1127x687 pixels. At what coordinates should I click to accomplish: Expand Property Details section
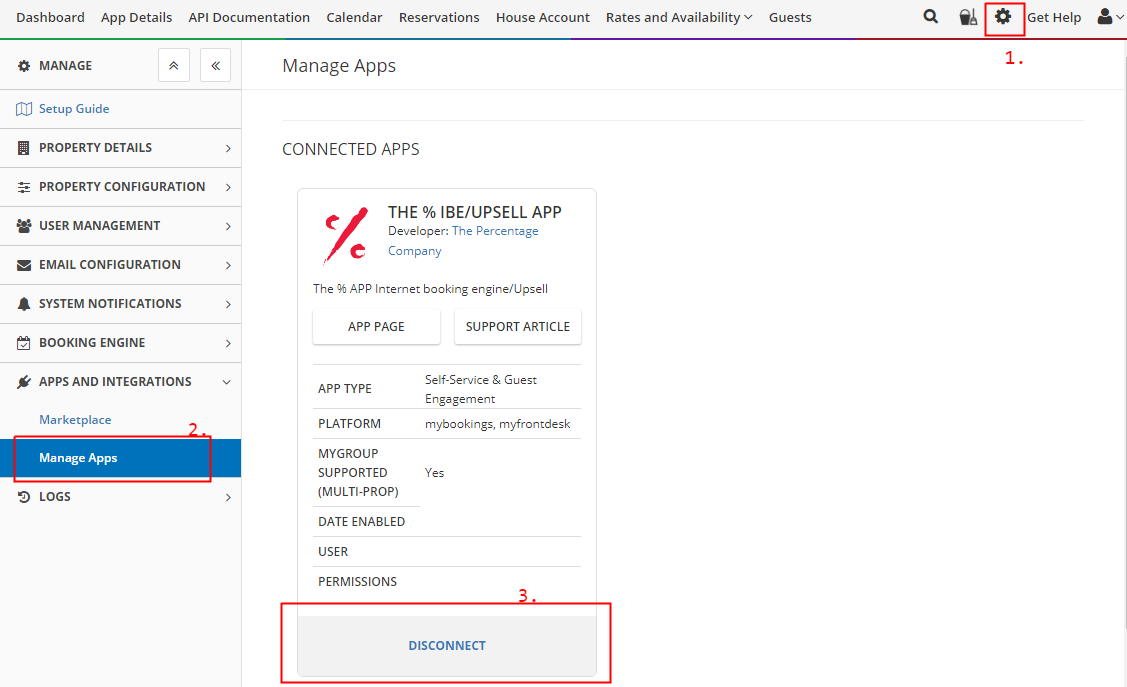tap(228, 148)
